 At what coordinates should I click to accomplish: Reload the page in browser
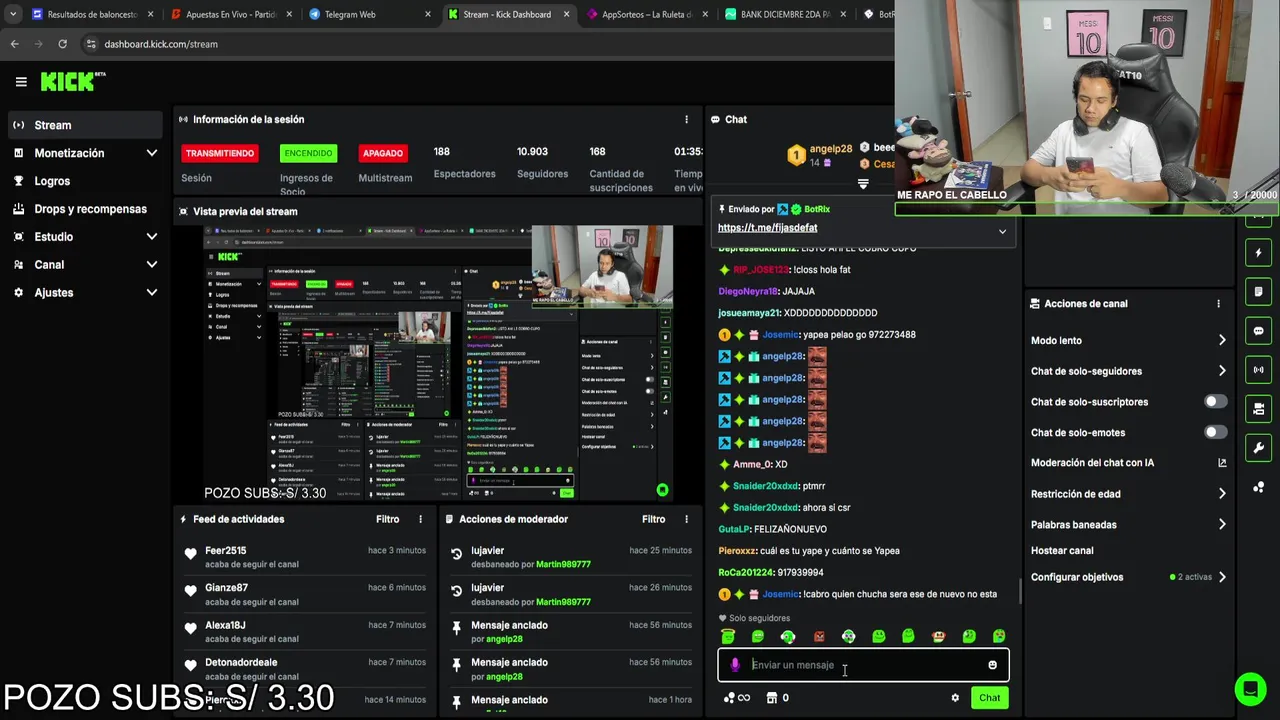click(62, 44)
